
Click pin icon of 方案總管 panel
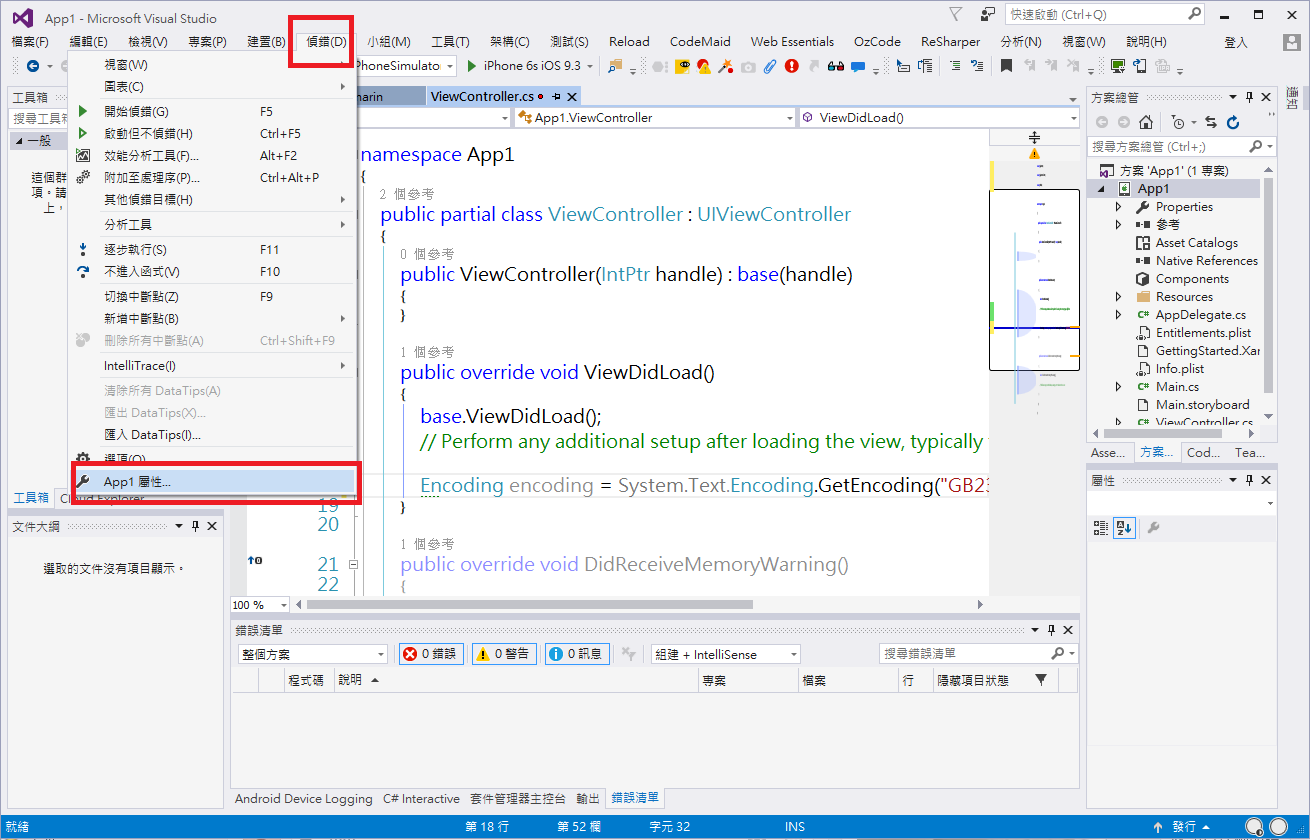1249,97
